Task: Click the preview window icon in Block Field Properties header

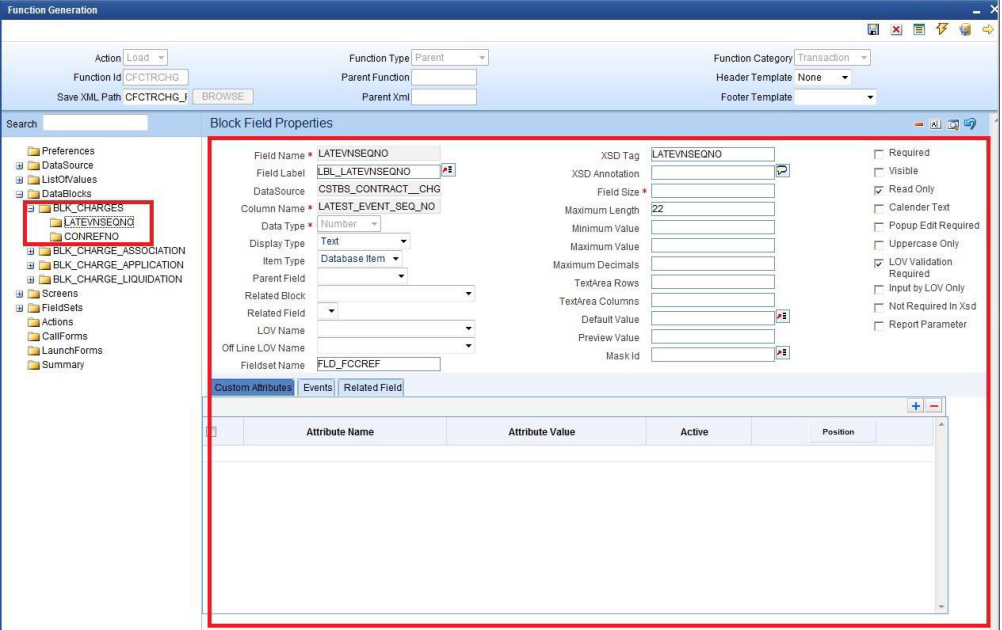Action: (953, 124)
